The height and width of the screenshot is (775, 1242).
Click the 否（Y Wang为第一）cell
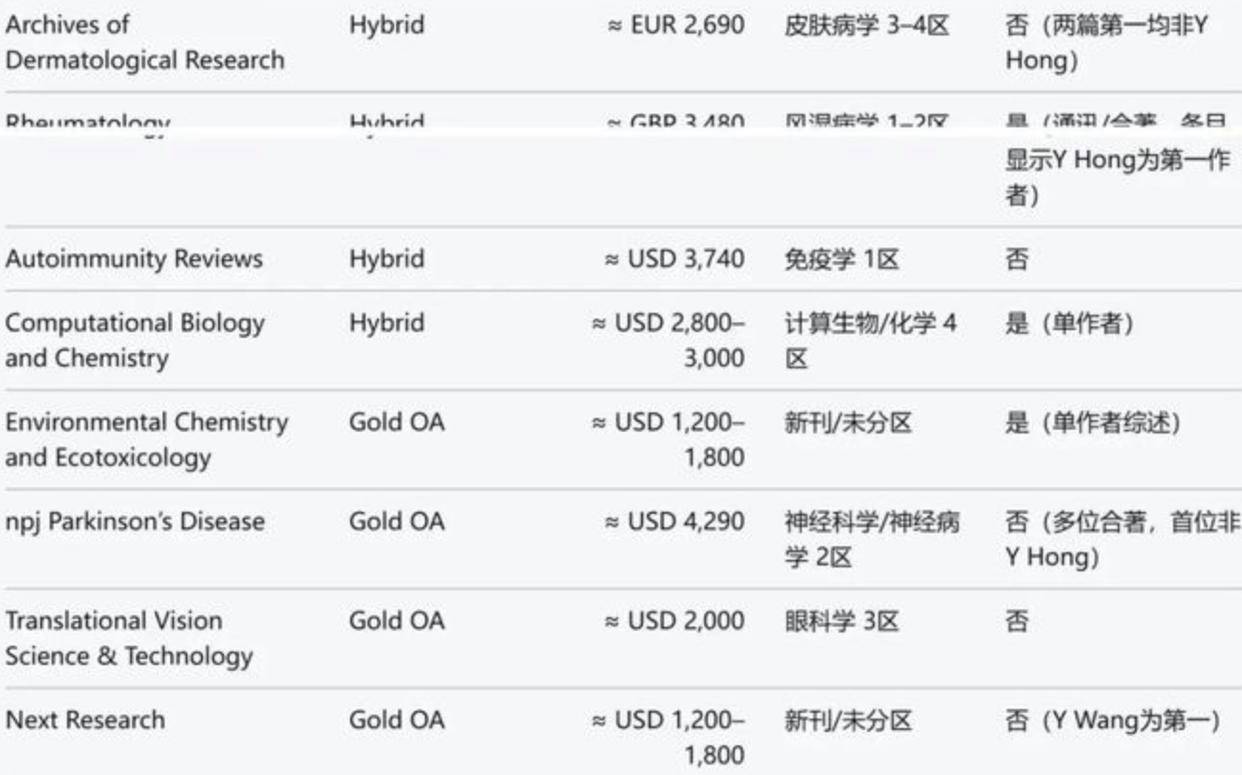point(1112,720)
